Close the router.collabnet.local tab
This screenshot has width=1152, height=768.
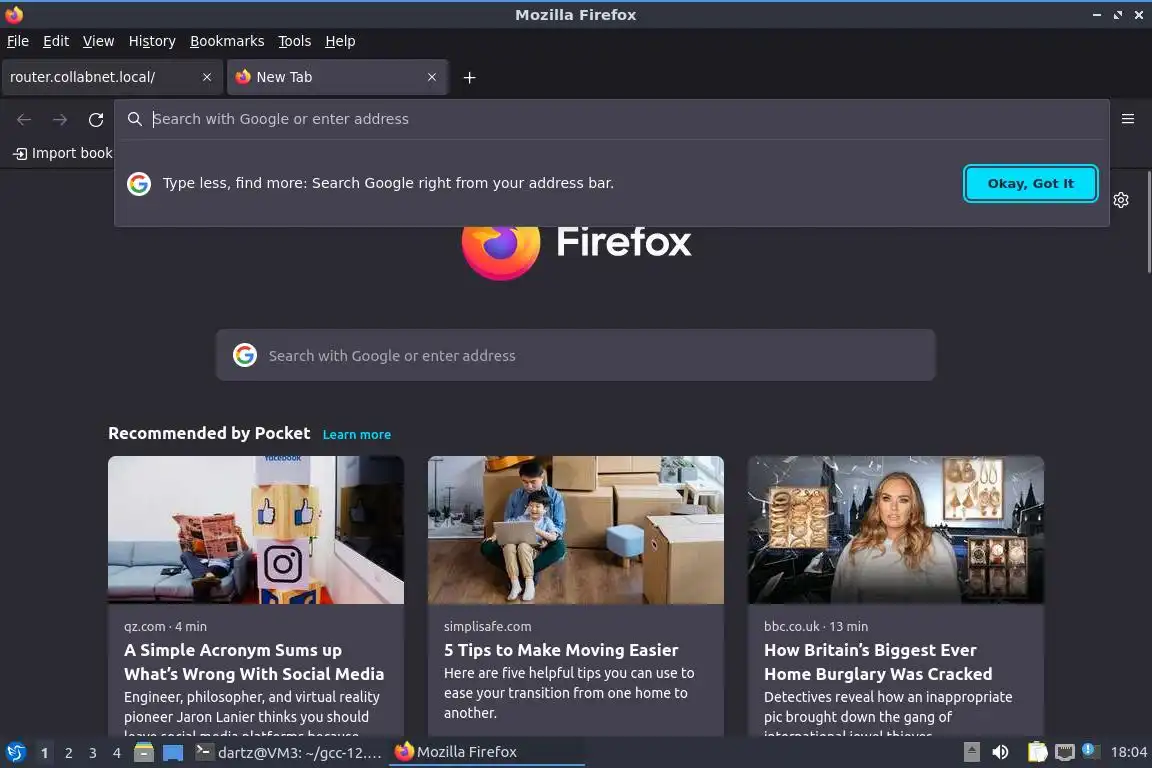click(207, 77)
